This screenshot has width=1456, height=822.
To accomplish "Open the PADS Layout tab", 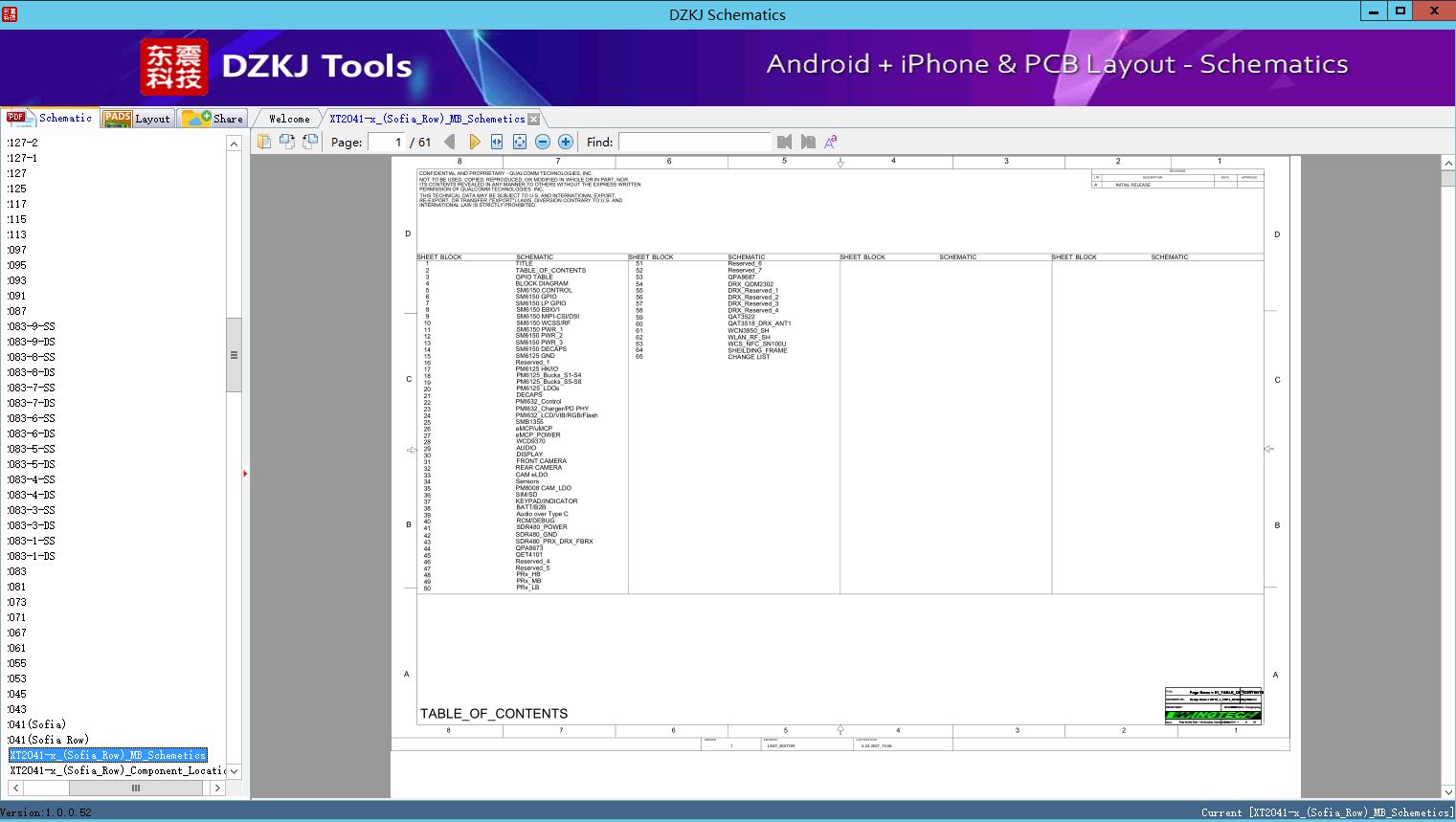I will pyautogui.click(x=137, y=119).
